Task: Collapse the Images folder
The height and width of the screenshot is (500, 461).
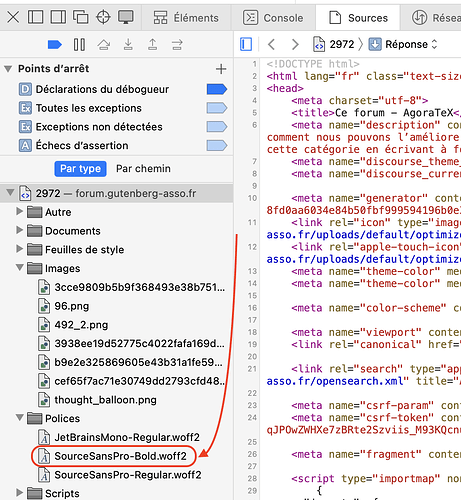Action: click(x=20, y=268)
